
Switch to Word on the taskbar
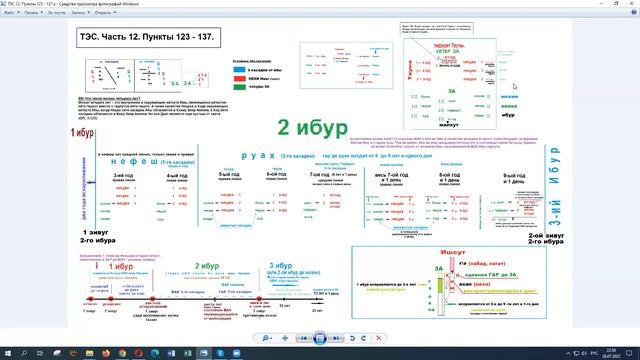pos(171,353)
